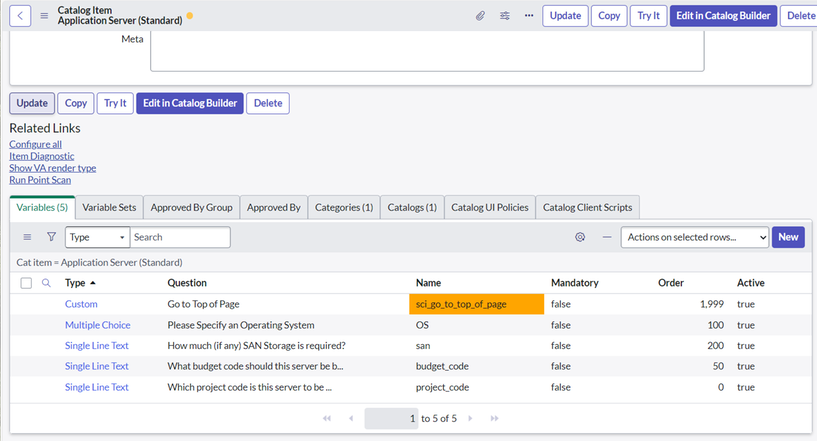The height and width of the screenshot is (441, 817).
Task: Show column search using the magnifier icon
Action: [46, 283]
